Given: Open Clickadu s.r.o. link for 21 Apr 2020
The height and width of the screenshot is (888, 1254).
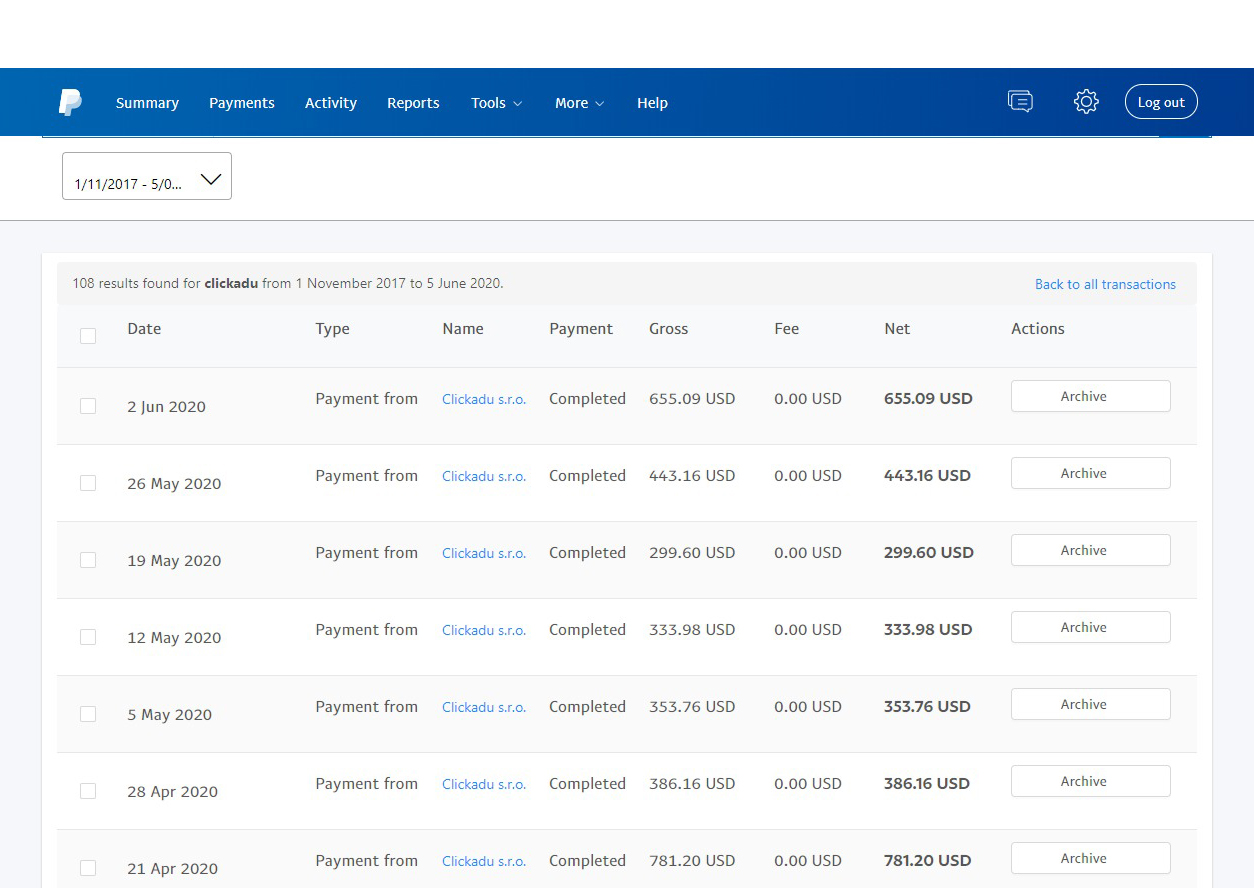Looking at the screenshot, I should [484, 861].
